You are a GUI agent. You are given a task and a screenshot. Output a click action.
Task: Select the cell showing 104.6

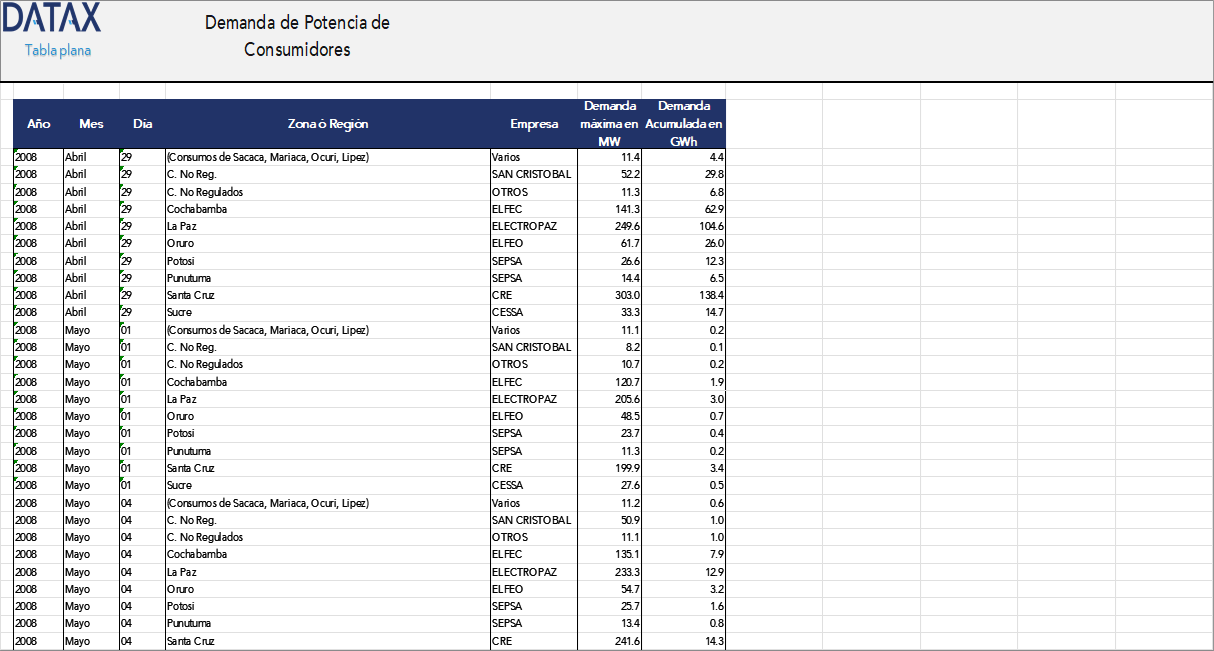(684, 227)
